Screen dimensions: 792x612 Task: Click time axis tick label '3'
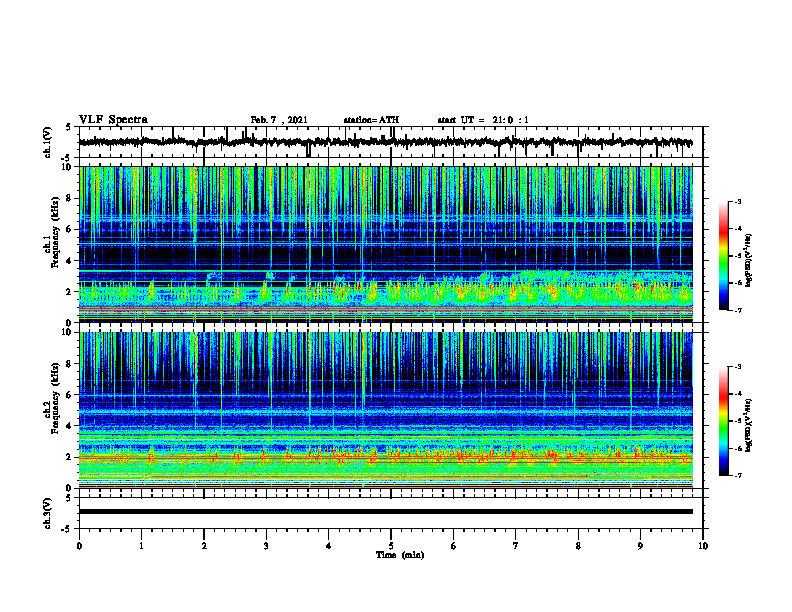coord(266,546)
